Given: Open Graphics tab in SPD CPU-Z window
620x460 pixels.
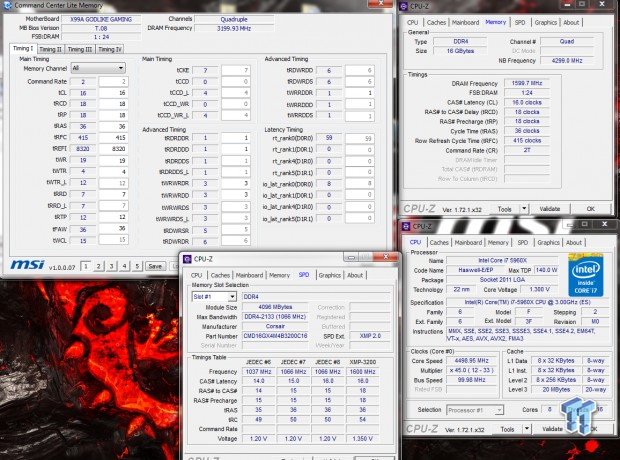Looking at the screenshot, I should click(x=329, y=275).
